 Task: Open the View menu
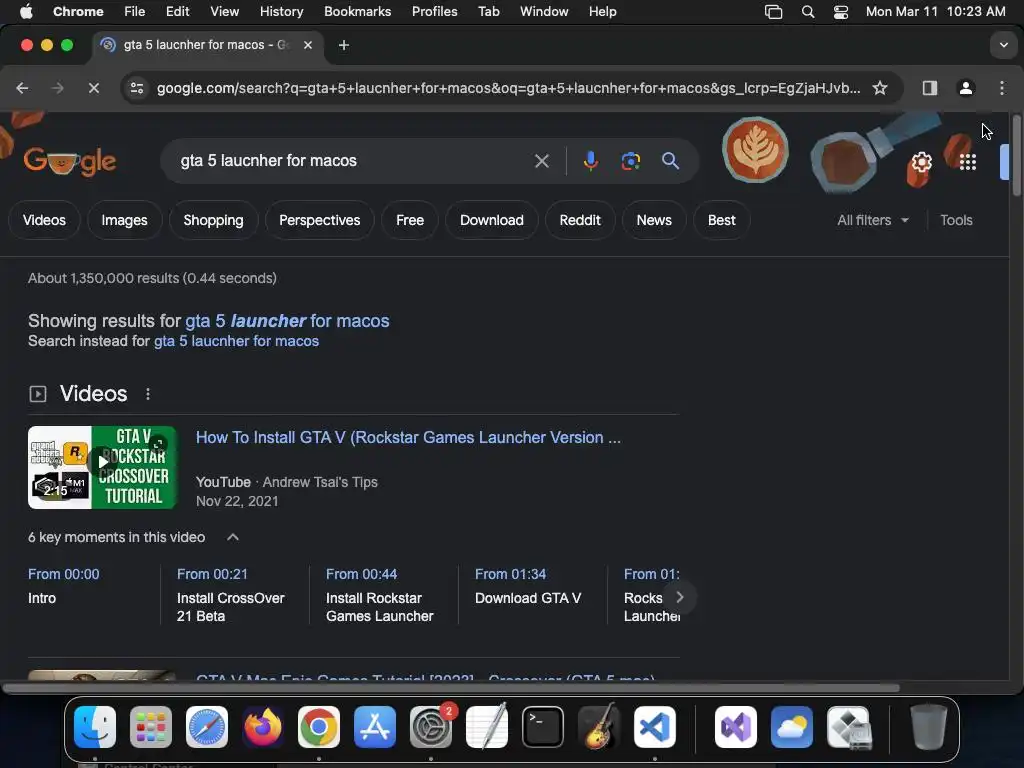pos(225,12)
